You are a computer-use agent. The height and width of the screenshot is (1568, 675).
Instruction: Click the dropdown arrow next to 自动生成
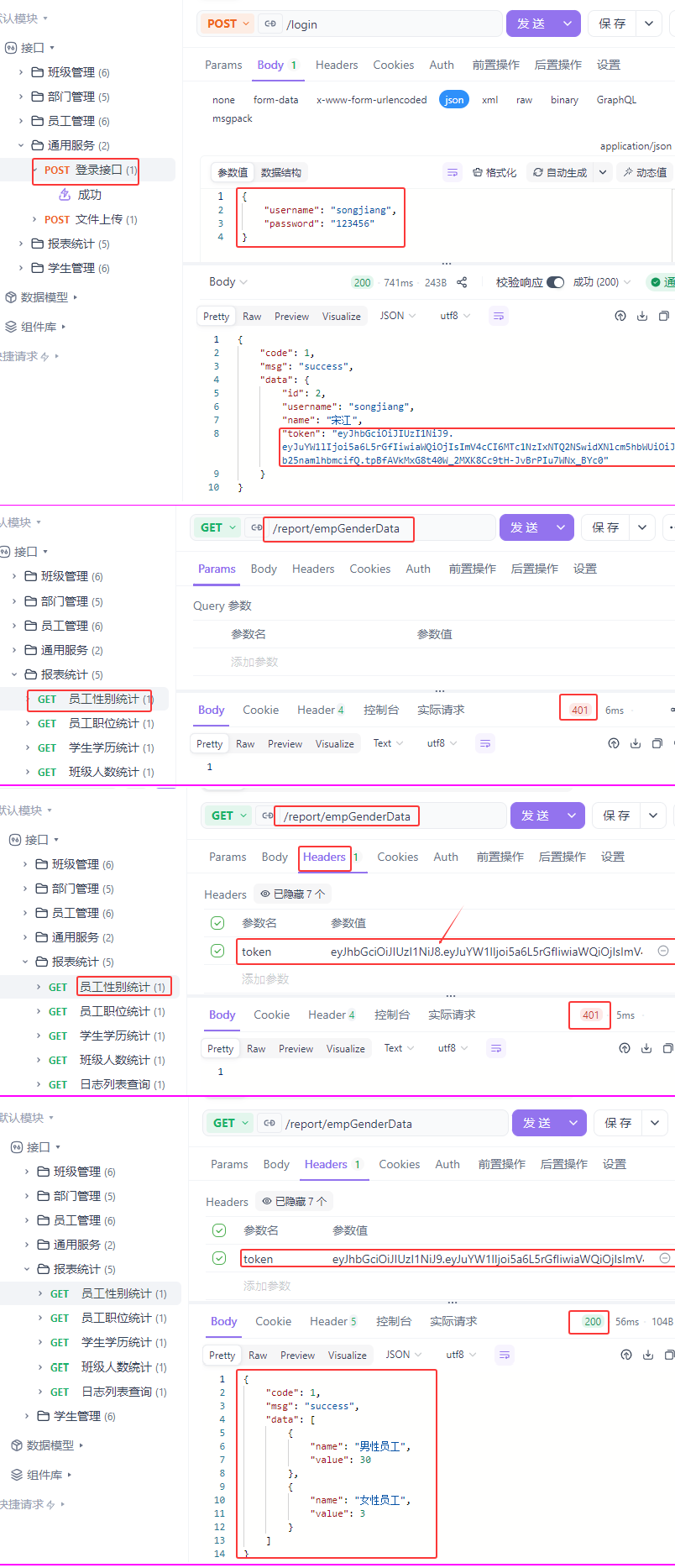coord(603,172)
